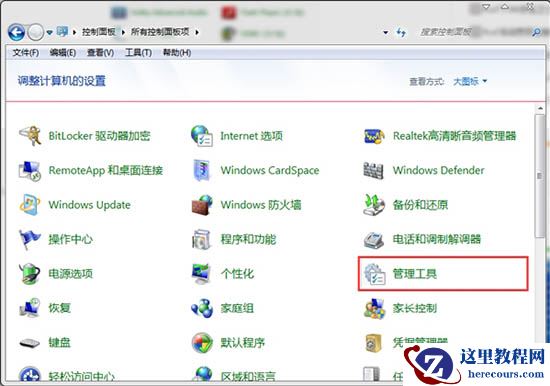Expand the arrow after 所有控制面板项 breadcrumb
This screenshot has height=386, width=550.
pos(197,32)
